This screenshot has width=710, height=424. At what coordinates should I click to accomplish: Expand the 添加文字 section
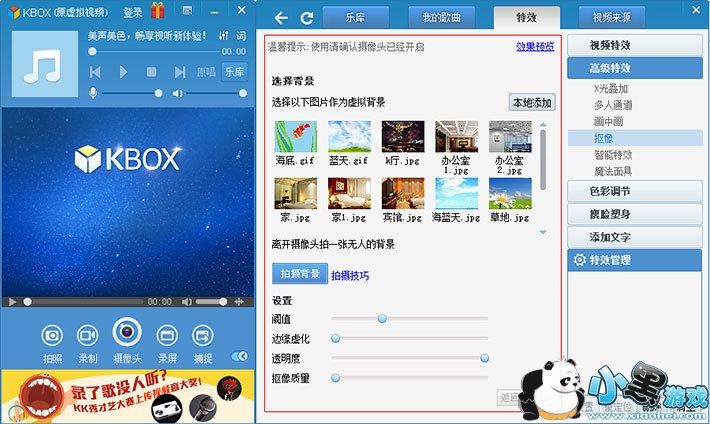pos(634,237)
